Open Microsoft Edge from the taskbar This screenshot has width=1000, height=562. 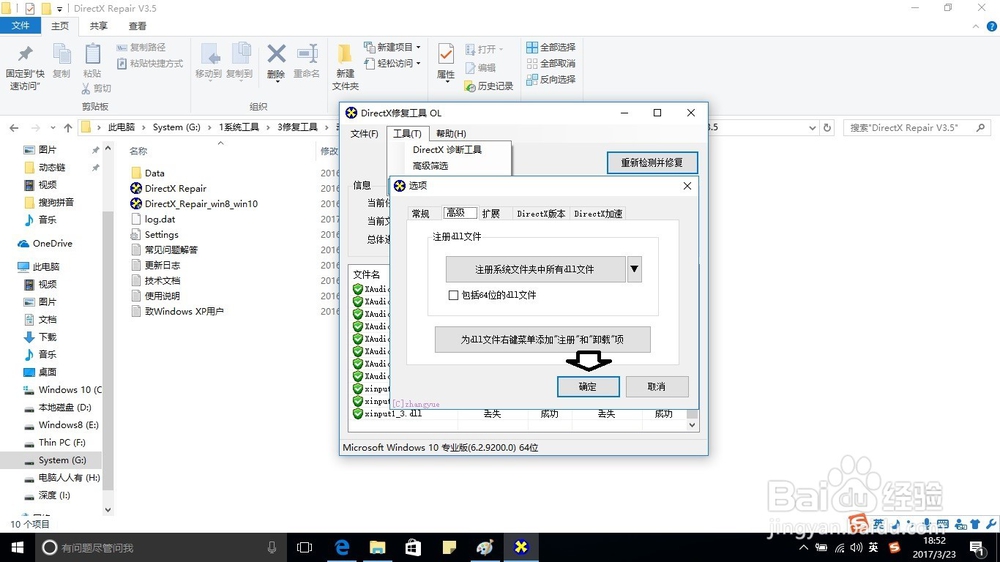pos(342,547)
